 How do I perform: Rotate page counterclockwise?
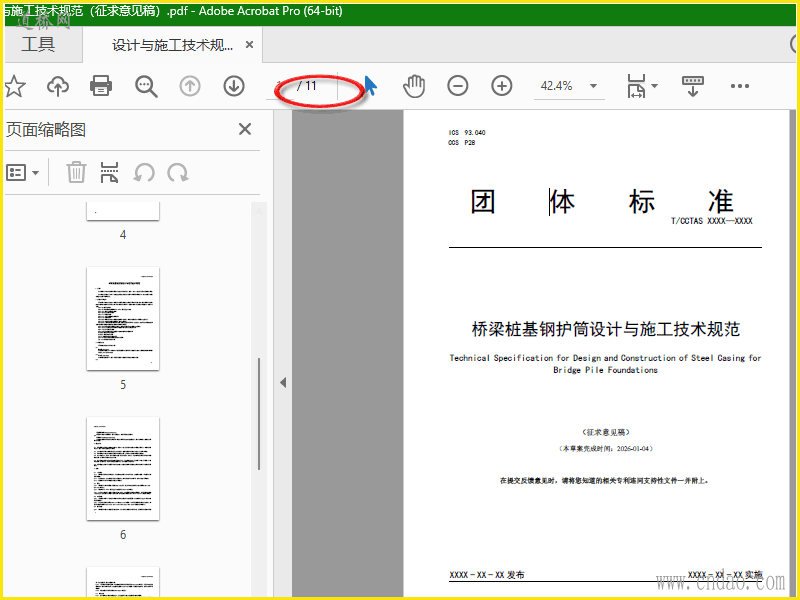144,172
